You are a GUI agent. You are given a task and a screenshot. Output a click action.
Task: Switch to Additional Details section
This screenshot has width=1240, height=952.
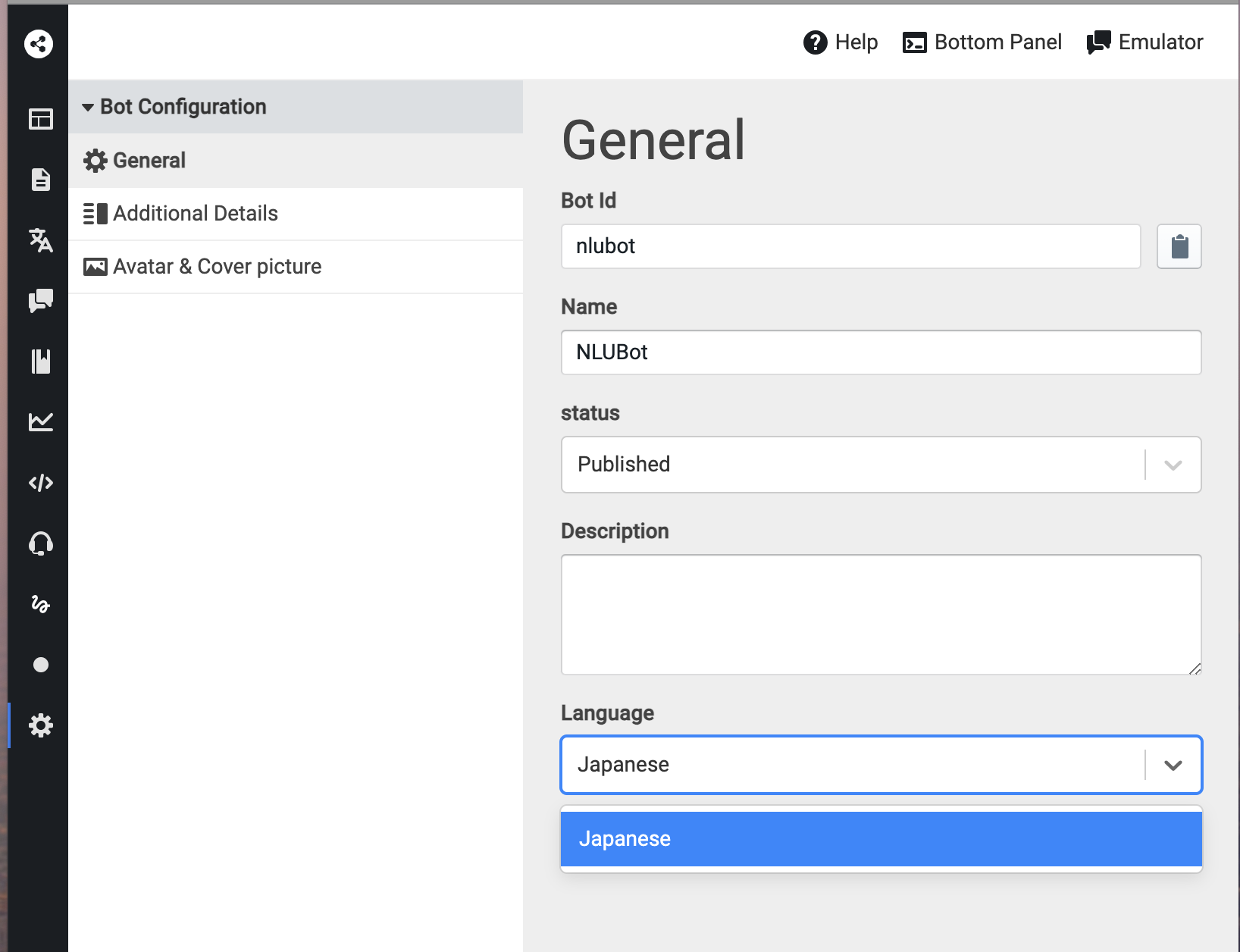(196, 214)
